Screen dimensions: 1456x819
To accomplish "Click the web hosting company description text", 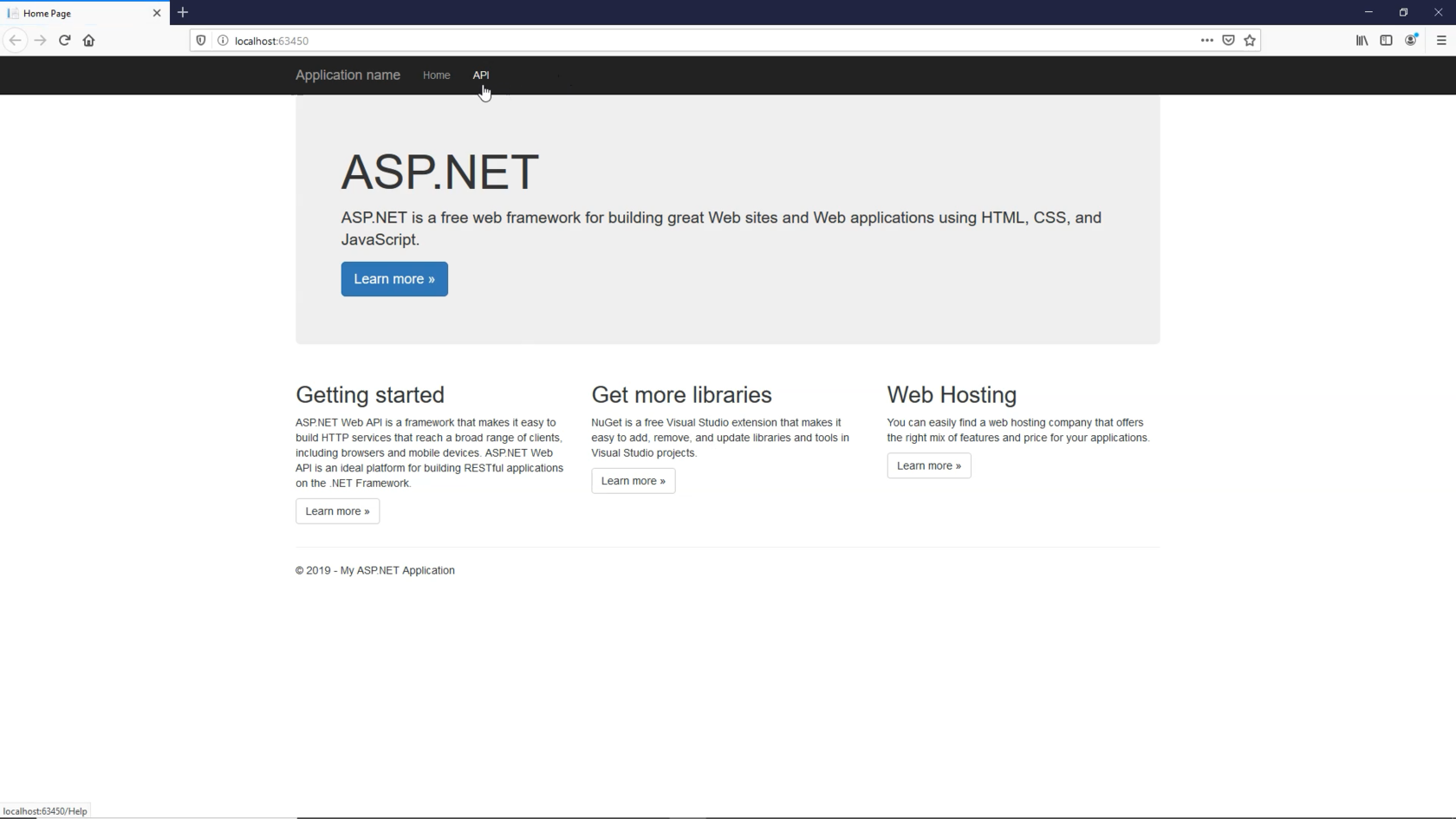I will pyautogui.click(x=1018, y=430).
